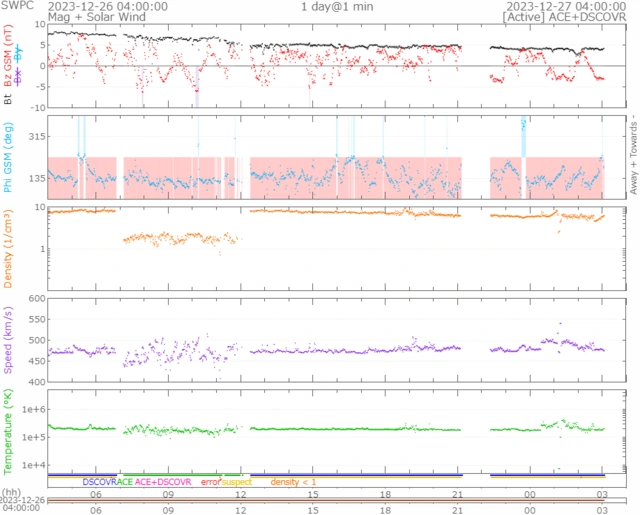Click the red 'error' legend entry

click(211, 482)
